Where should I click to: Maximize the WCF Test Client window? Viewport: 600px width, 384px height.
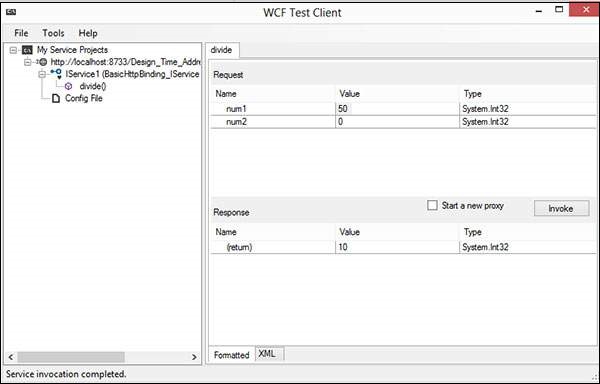pyautogui.click(x=559, y=10)
